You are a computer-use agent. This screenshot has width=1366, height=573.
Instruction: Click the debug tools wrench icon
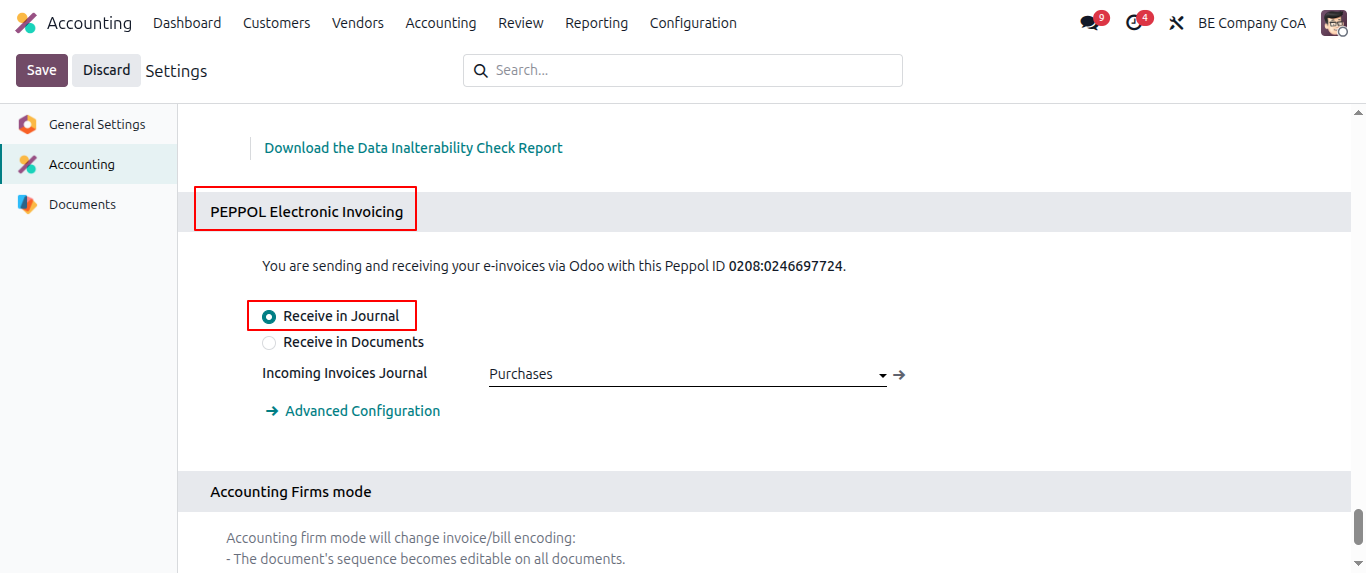point(1176,23)
